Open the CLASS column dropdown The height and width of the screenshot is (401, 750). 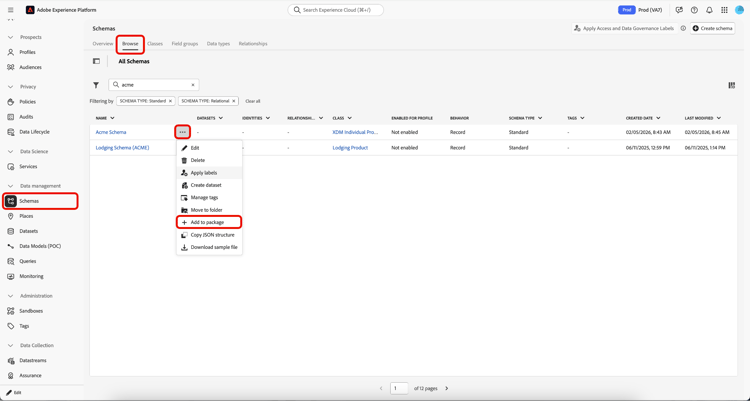click(350, 118)
